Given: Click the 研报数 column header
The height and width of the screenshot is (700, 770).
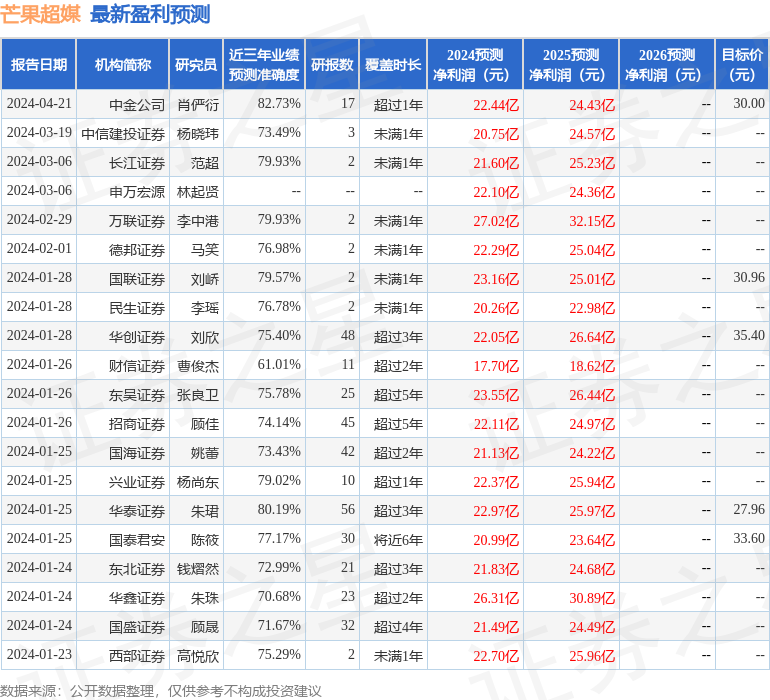Looking at the screenshot, I should (x=332, y=65).
